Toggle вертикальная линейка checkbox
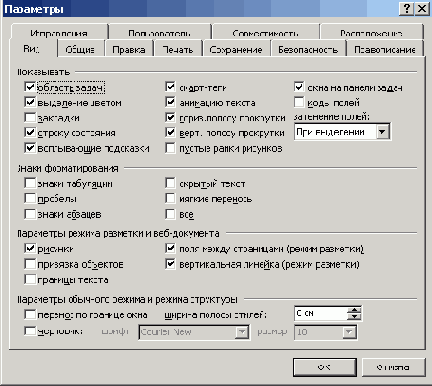432x386 pixels. tap(170, 264)
